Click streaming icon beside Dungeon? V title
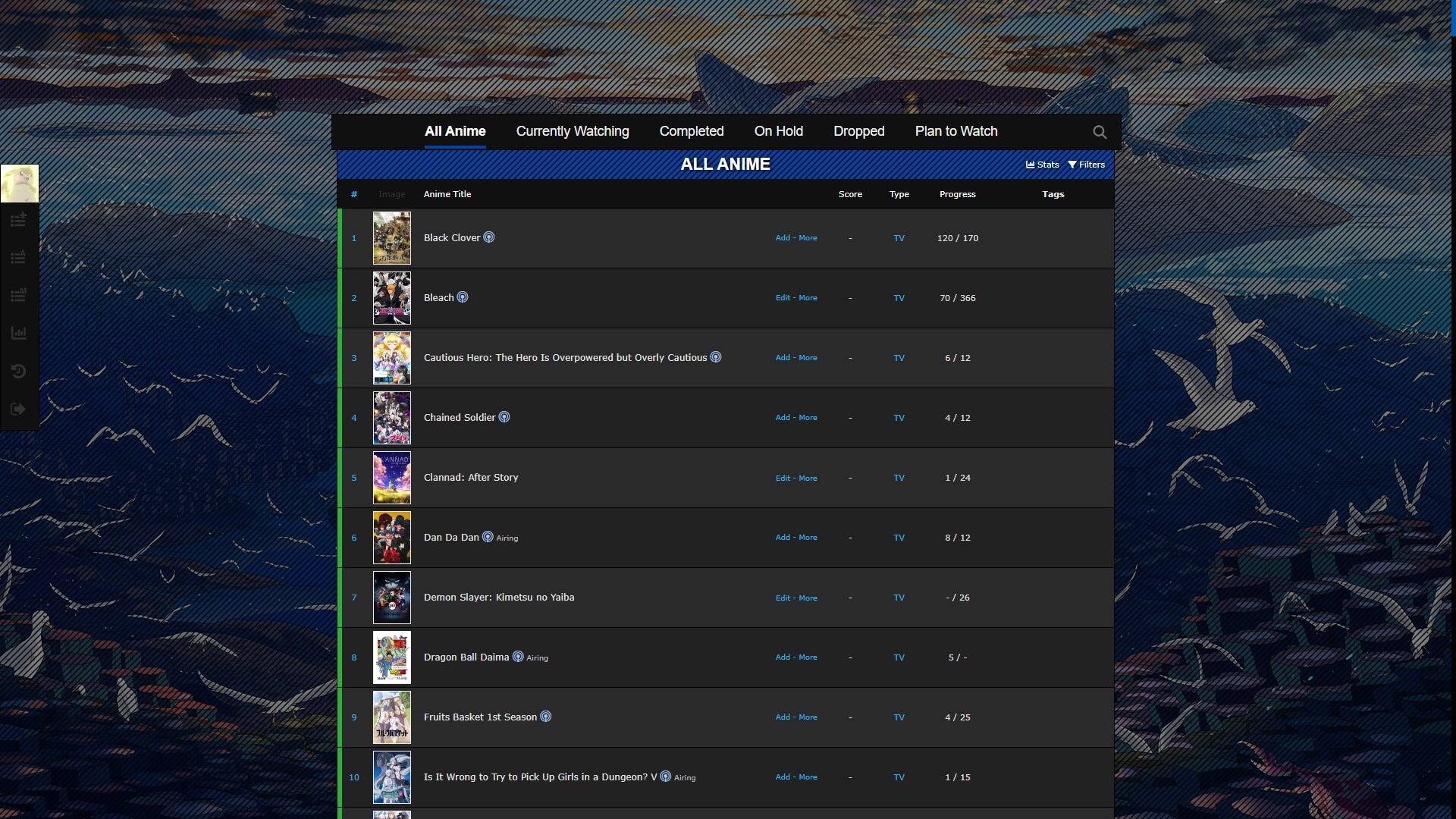 [x=666, y=777]
